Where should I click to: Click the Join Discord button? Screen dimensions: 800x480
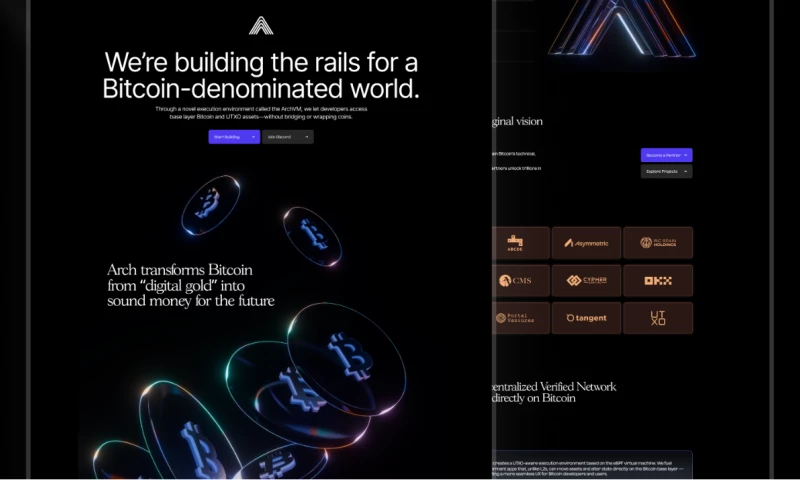coord(288,137)
